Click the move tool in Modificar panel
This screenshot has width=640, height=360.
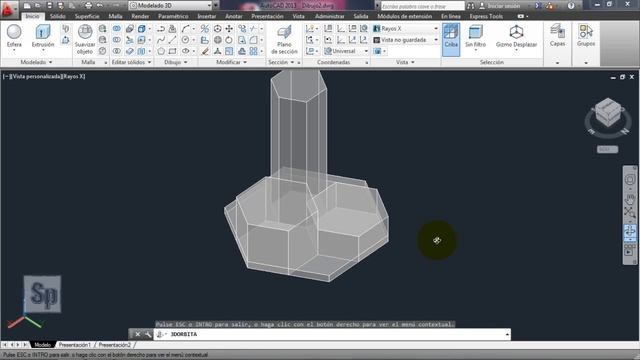click(x=229, y=29)
